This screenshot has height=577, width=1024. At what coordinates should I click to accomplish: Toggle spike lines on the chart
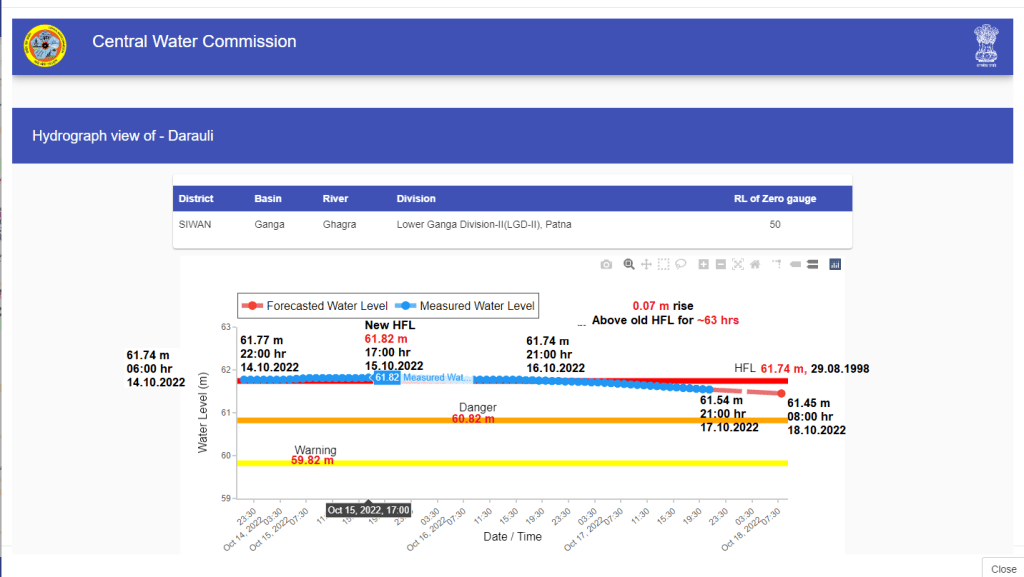(x=777, y=264)
